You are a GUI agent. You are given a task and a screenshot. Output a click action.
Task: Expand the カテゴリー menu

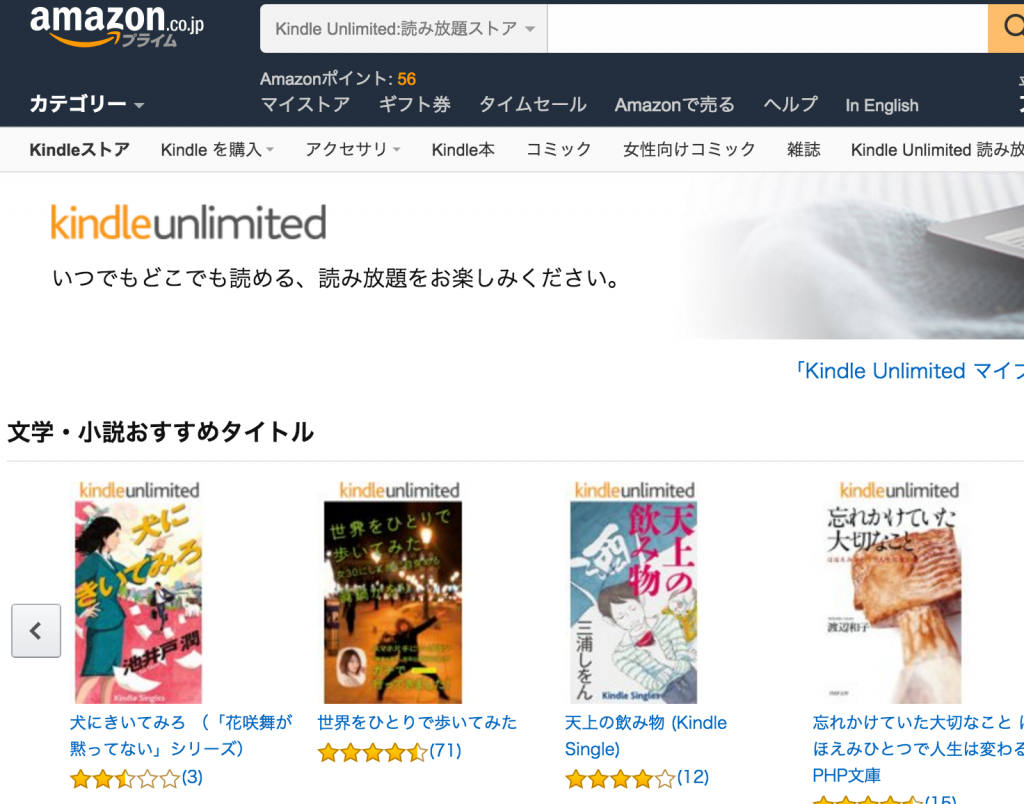pyautogui.click(x=86, y=104)
